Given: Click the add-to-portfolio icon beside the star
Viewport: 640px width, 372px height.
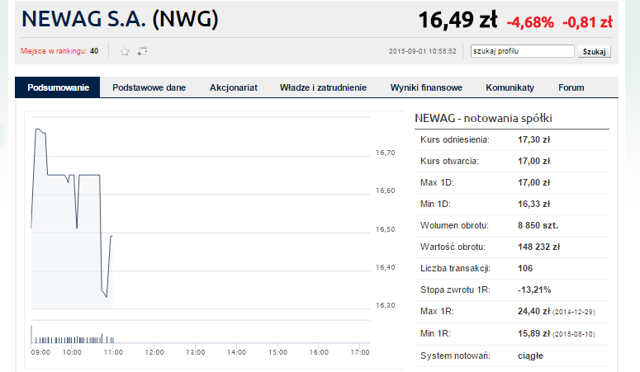Looking at the screenshot, I should tap(142, 51).
